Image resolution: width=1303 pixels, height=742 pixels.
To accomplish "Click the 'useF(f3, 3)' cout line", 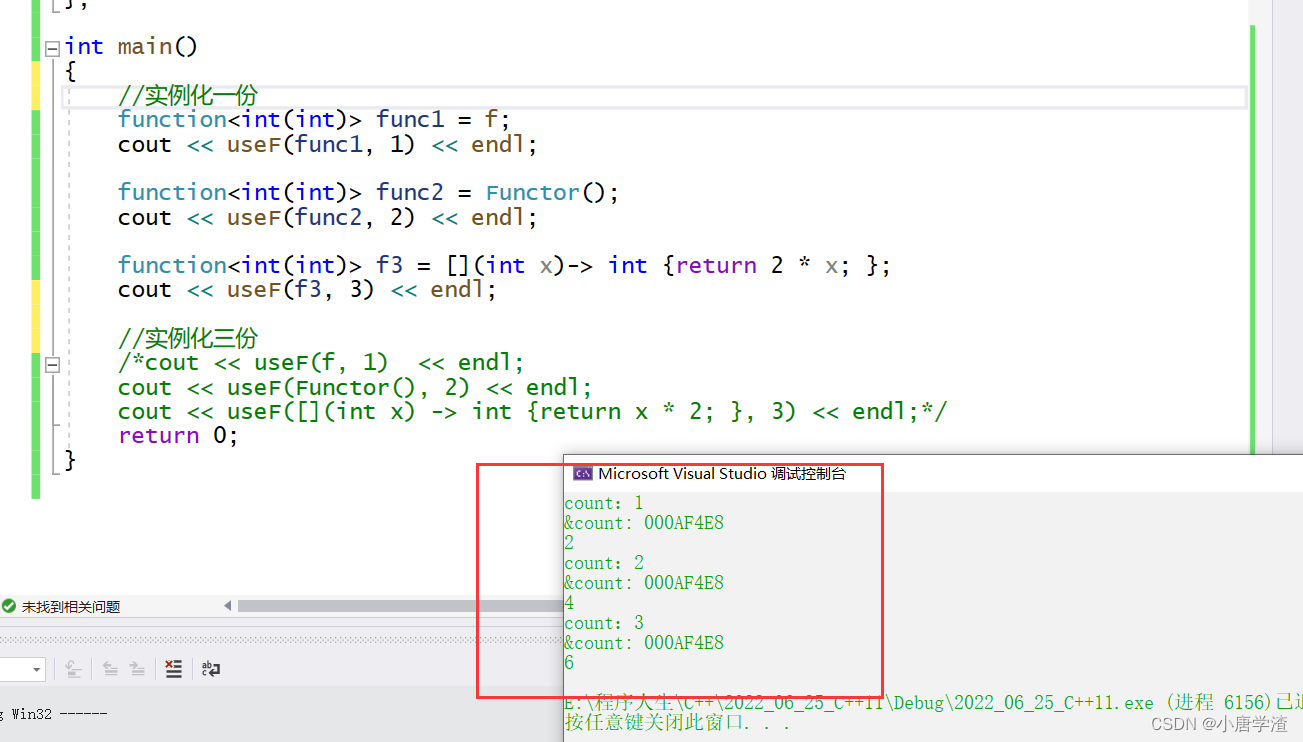I will 307,290.
